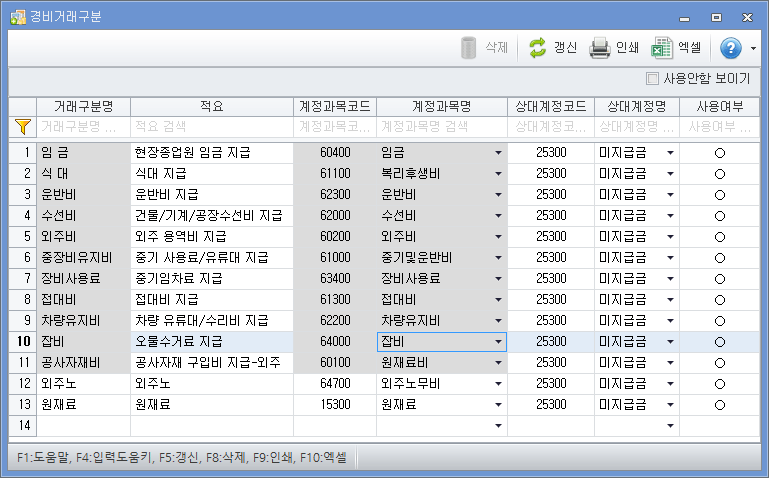Select cell 공사자재 구입비 지급-외주
This screenshot has width=769, height=478.
212,363
